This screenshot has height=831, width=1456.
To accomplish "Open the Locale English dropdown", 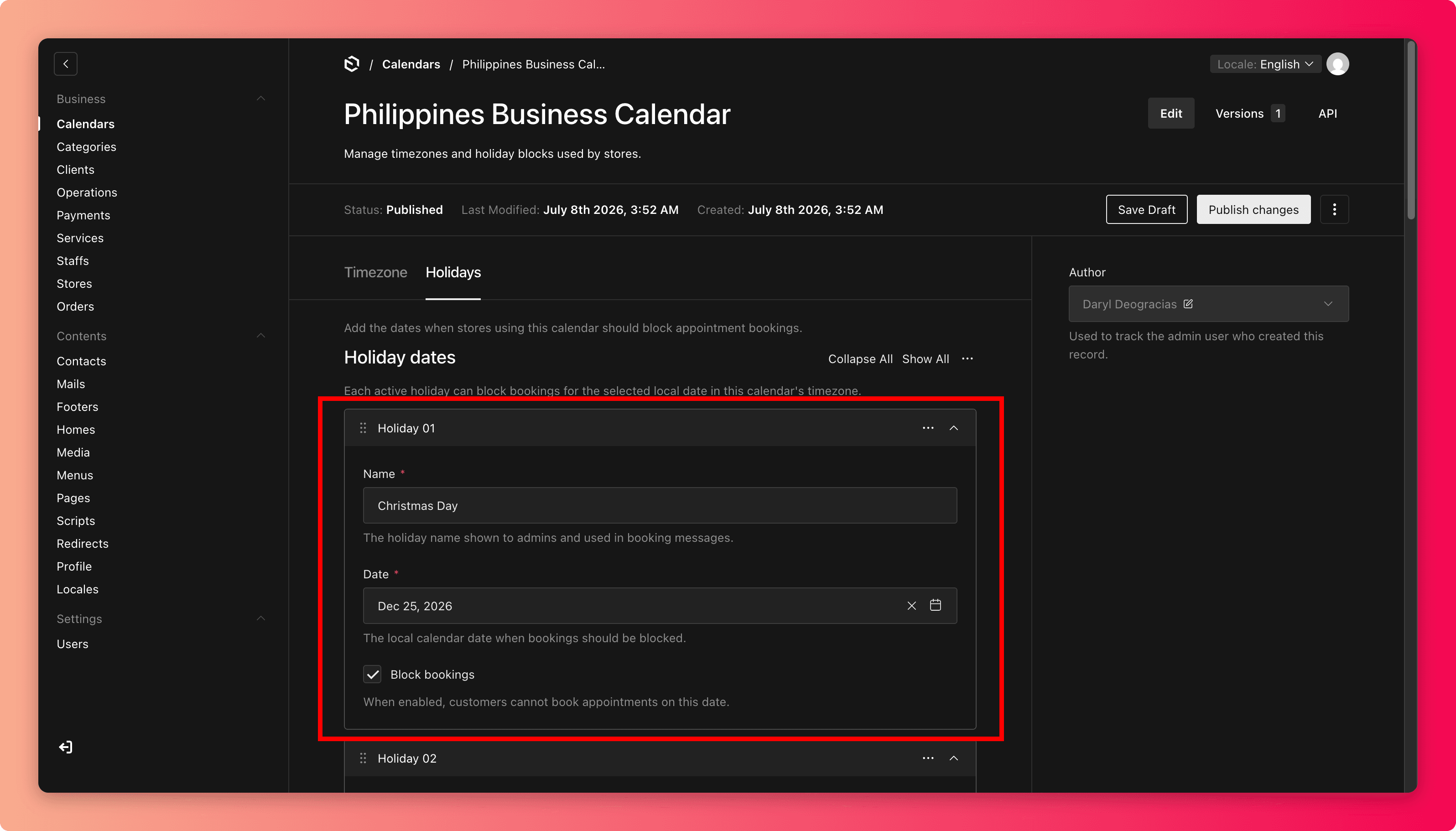I will tap(1265, 64).
